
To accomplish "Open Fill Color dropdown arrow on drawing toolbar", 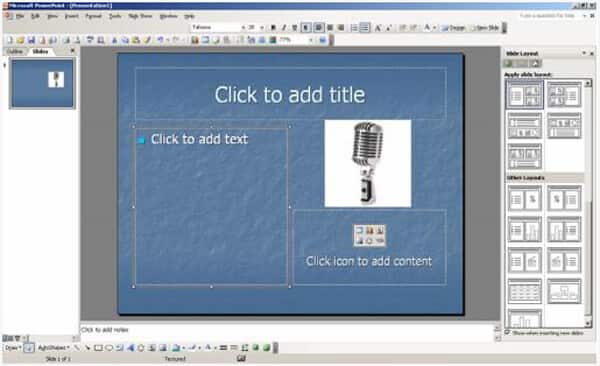I will 183,348.
